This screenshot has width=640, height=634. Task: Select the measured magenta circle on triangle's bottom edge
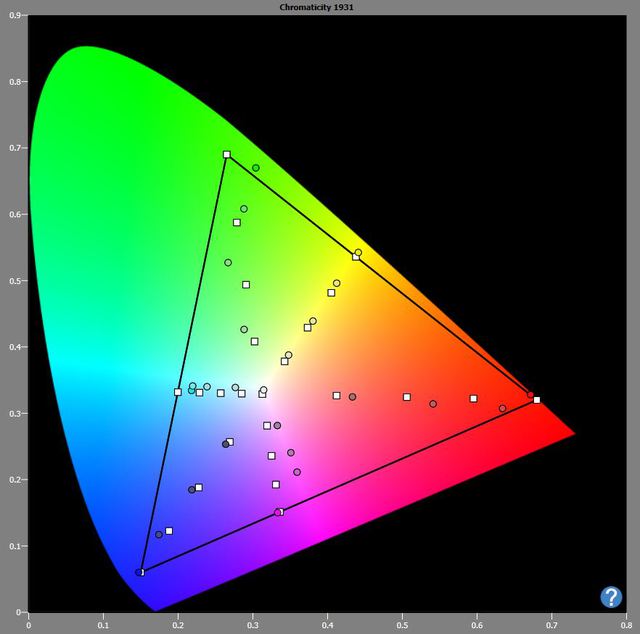(278, 512)
